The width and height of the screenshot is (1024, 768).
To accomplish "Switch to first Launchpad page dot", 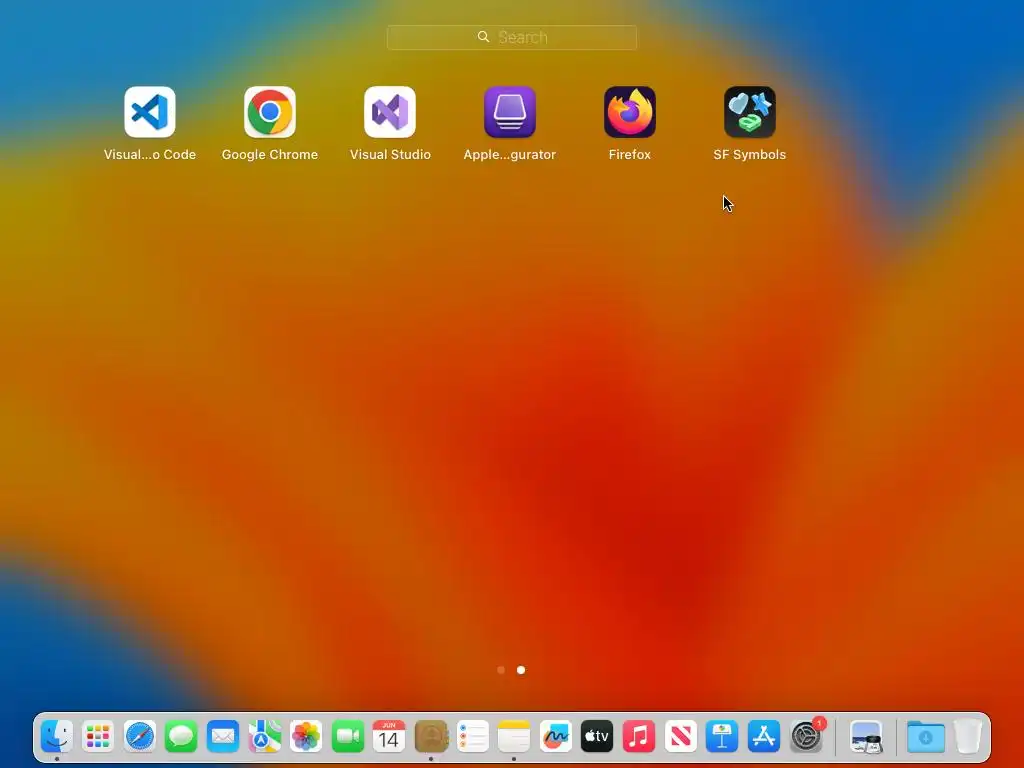I will [x=501, y=670].
